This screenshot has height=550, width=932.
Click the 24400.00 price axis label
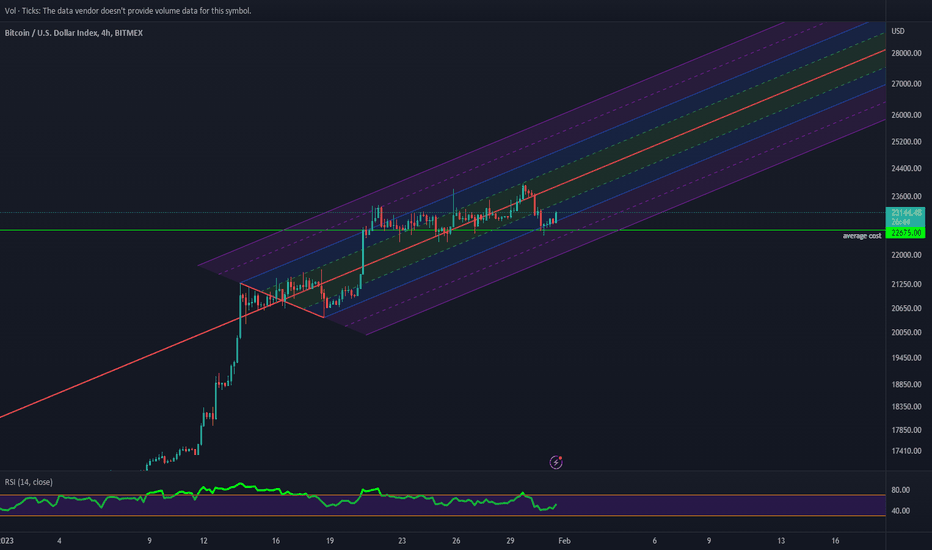pos(906,169)
